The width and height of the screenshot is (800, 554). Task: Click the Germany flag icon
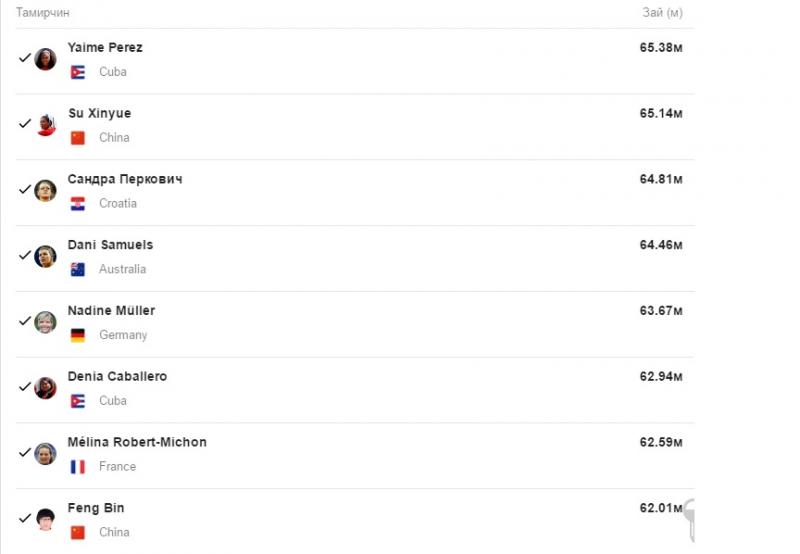77,336
